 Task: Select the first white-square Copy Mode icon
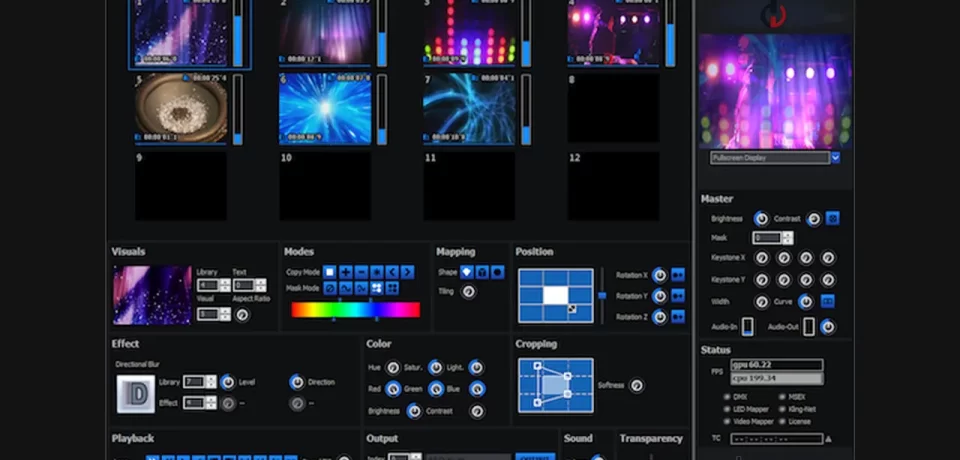(330, 271)
